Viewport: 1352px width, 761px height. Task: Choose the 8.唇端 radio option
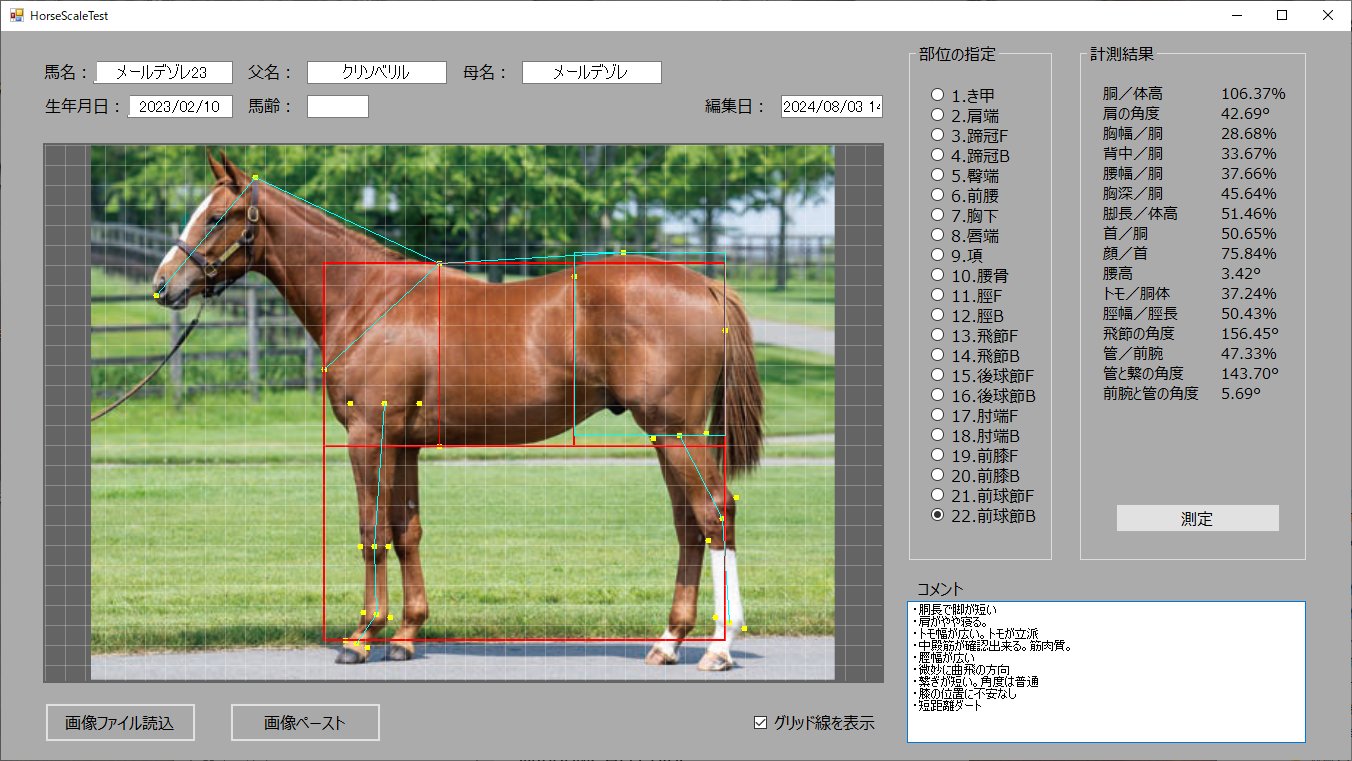[938, 235]
